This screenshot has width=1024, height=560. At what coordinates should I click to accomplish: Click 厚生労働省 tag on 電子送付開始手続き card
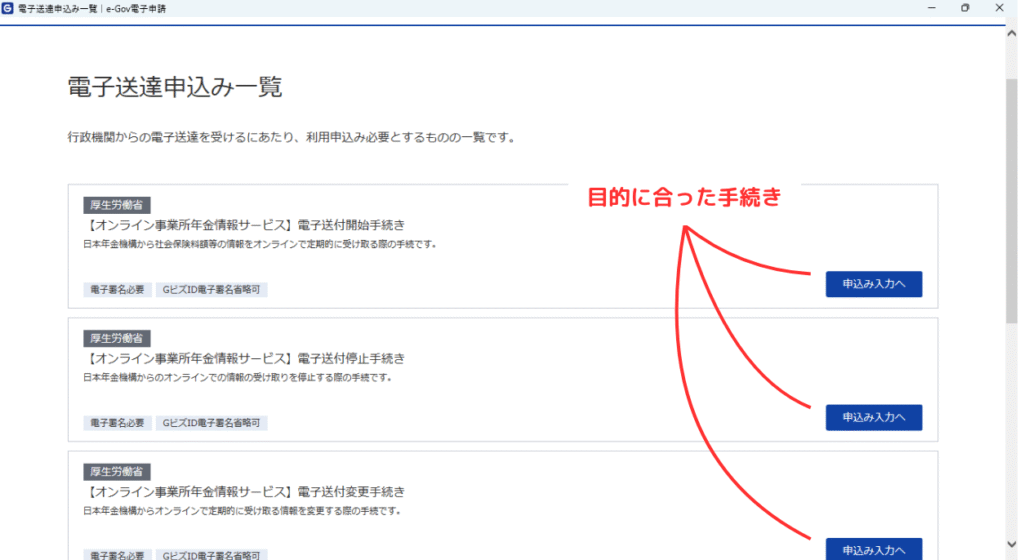pos(117,205)
